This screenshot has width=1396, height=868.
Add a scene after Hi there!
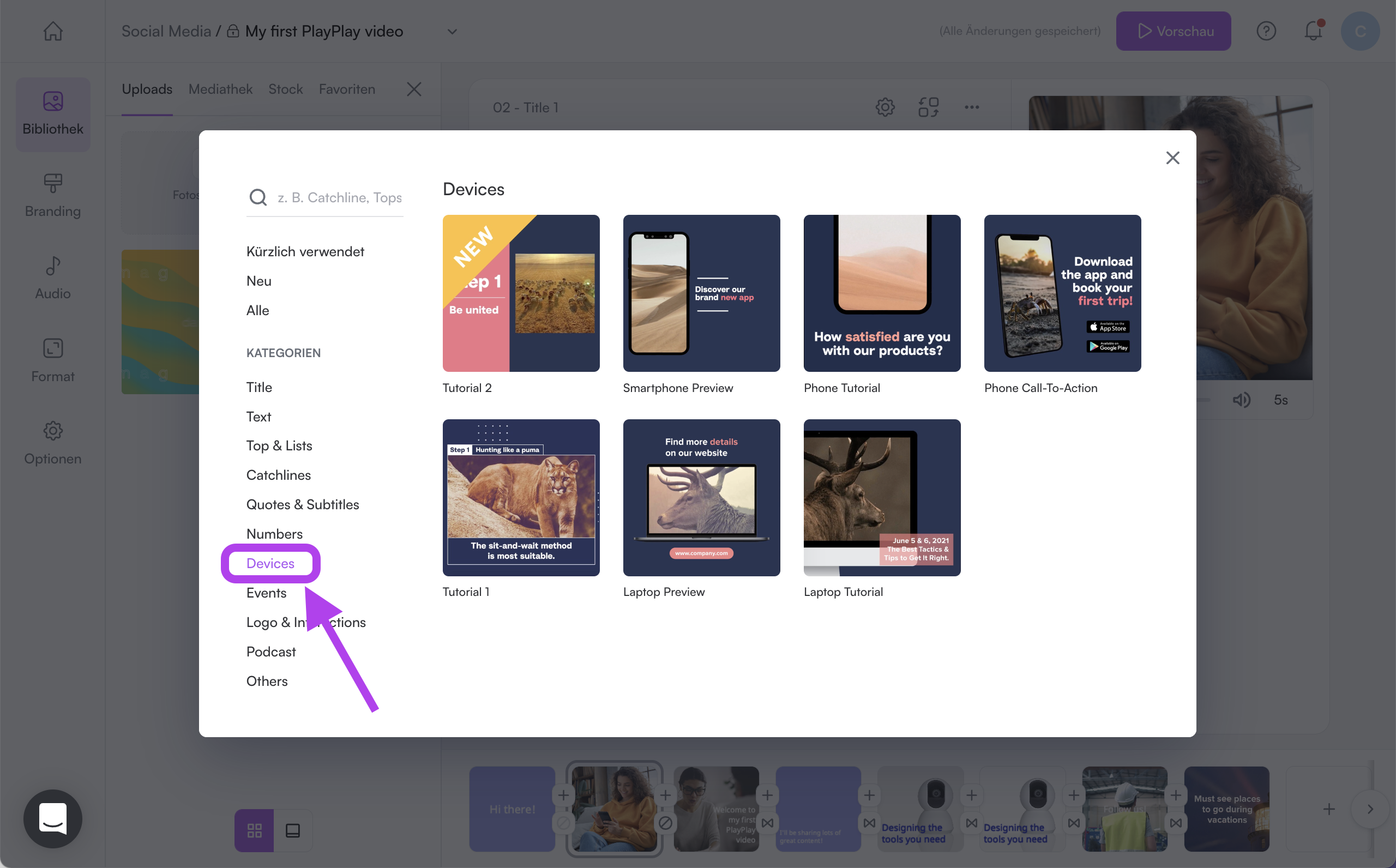pos(563,795)
